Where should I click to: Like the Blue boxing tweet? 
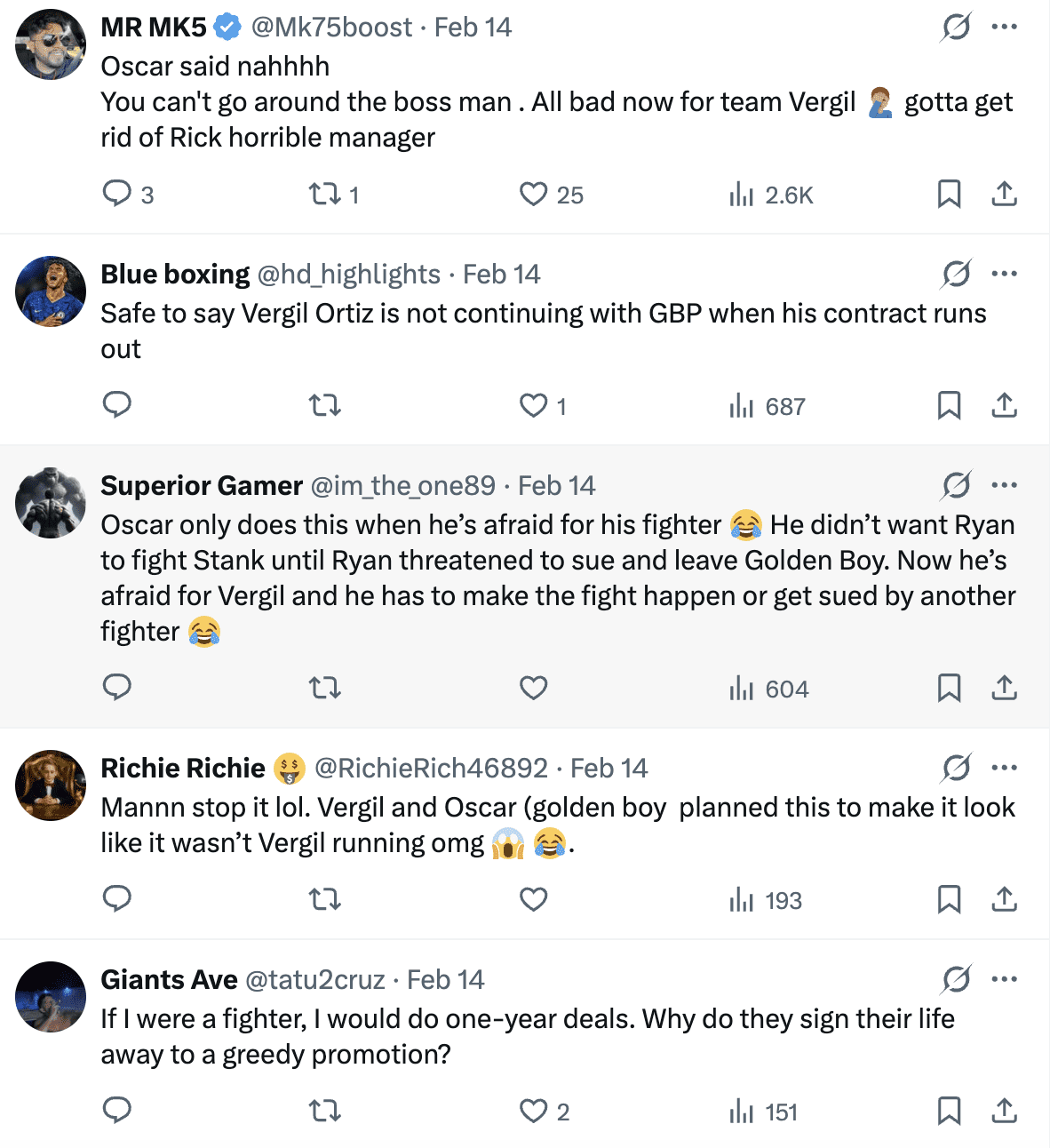(534, 406)
